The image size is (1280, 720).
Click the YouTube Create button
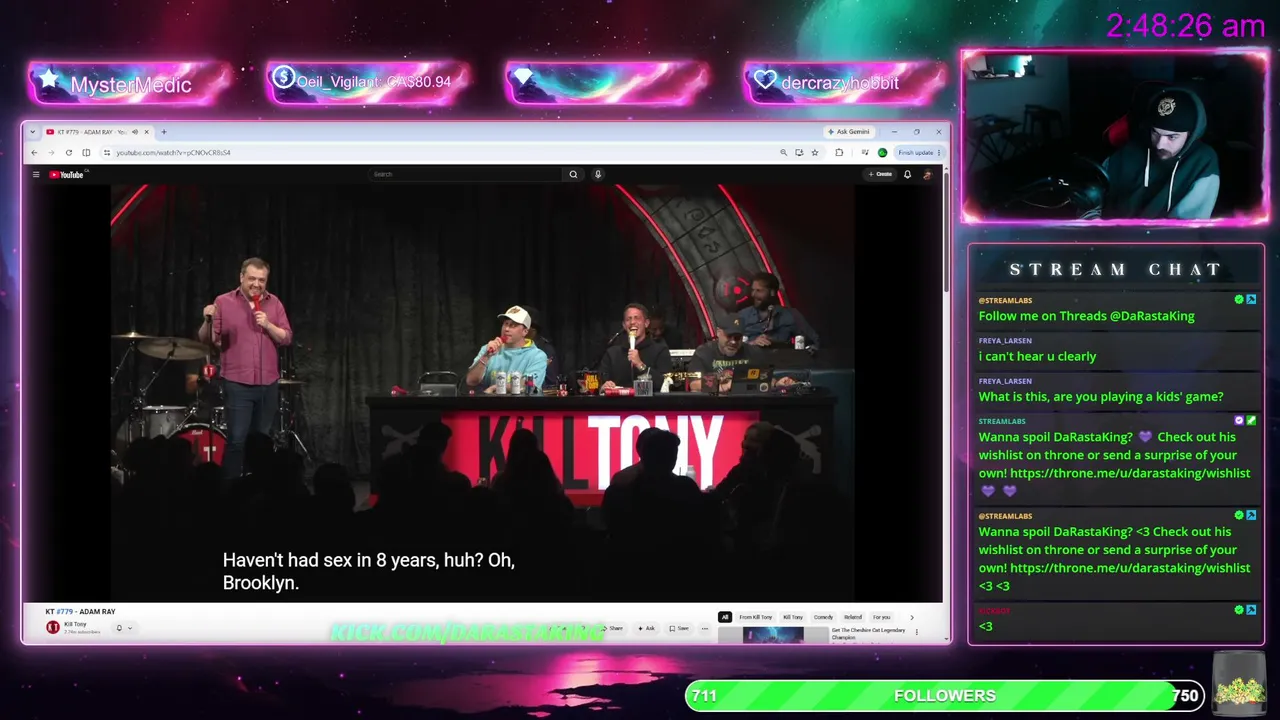(880, 174)
